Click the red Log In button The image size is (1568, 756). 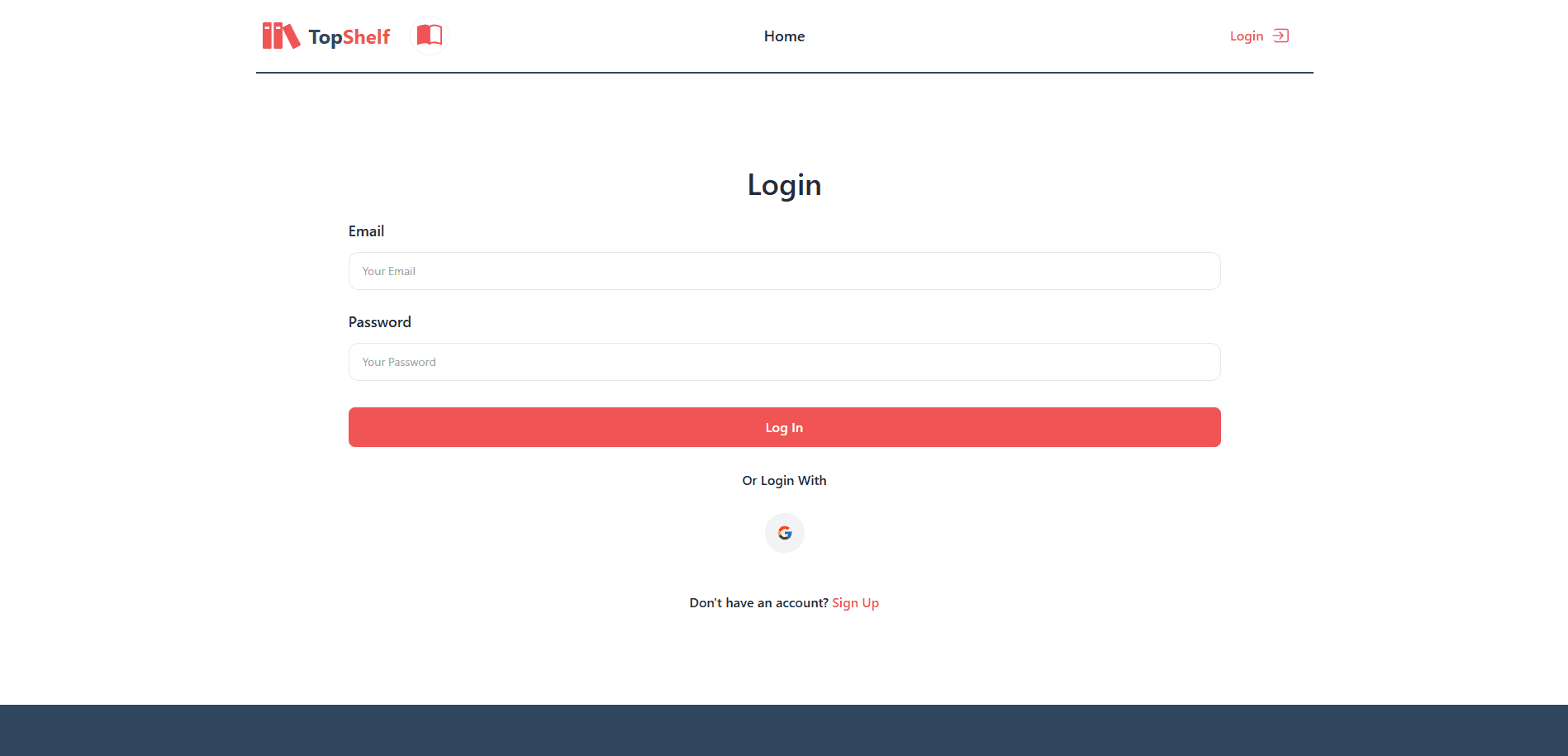point(784,427)
